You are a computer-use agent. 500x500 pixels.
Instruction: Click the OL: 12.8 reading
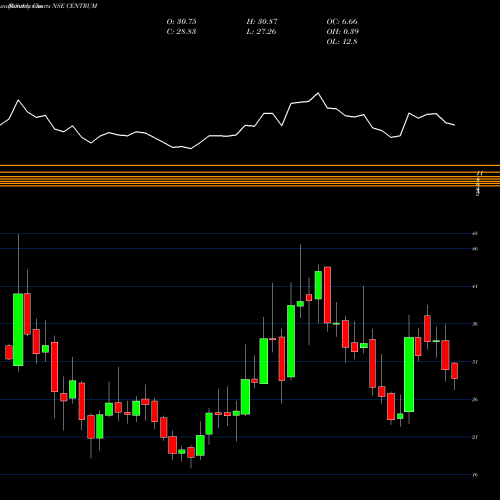click(x=342, y=42)
